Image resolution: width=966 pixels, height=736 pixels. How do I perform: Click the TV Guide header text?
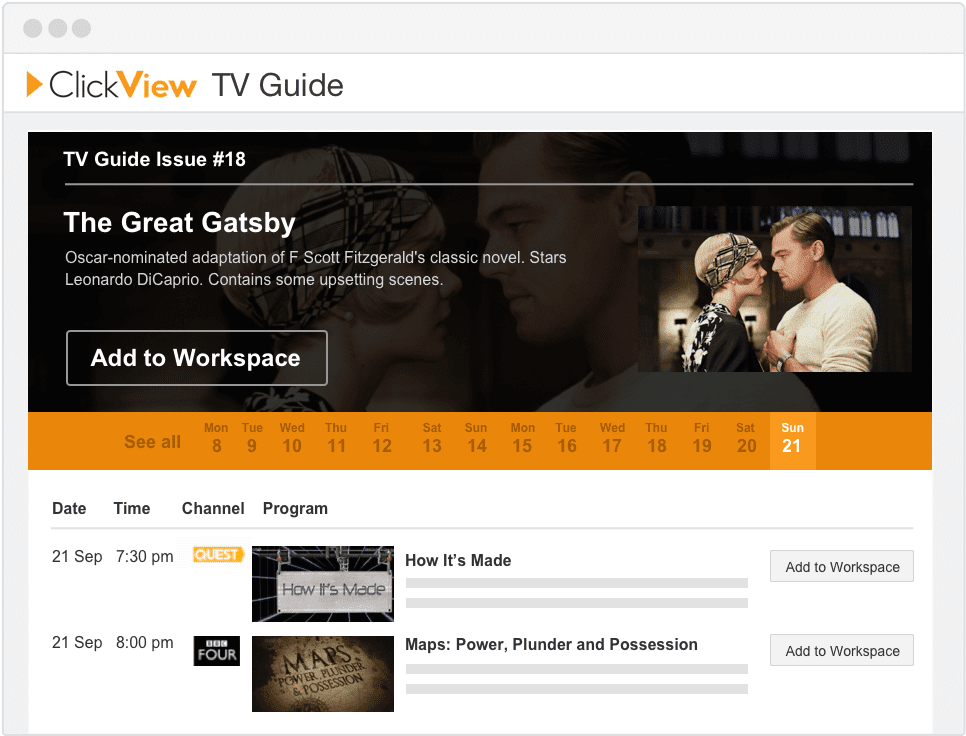[277, 85]
